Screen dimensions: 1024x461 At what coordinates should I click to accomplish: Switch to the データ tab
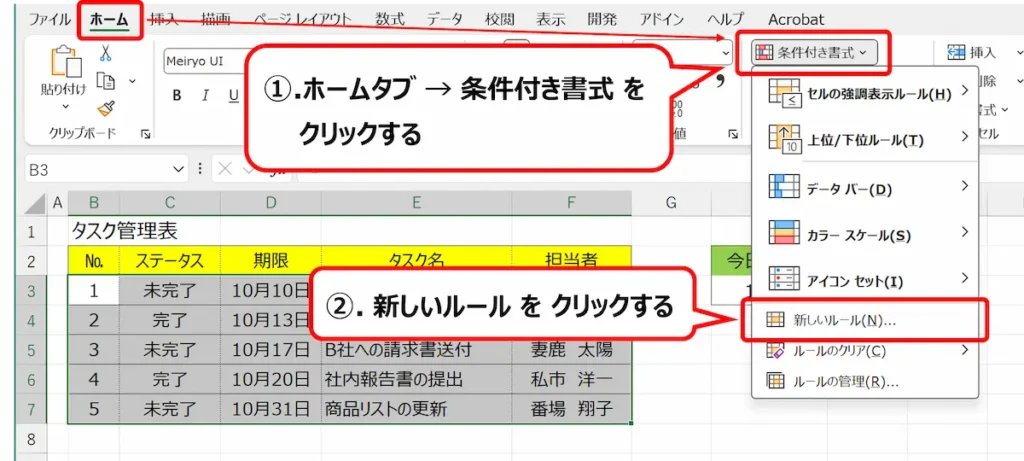[x=445, y=19]
